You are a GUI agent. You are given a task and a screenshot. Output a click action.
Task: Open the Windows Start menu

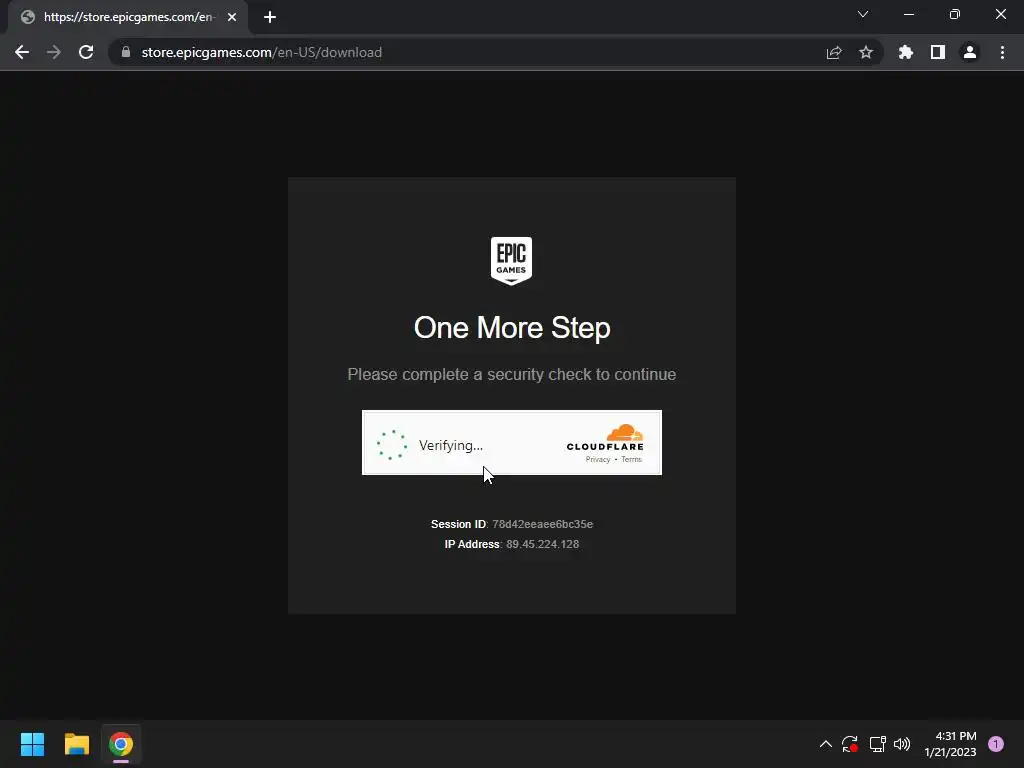click(32, 744)
